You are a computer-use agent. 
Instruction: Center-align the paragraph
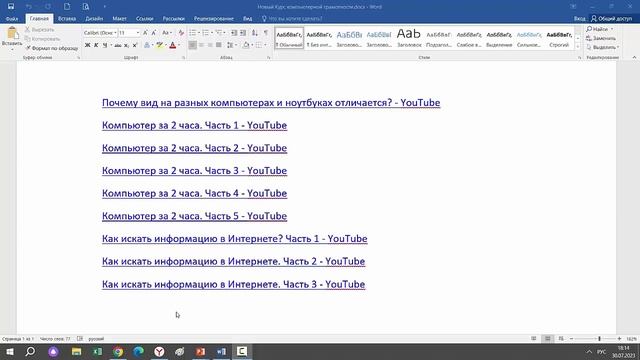[201, 45]
